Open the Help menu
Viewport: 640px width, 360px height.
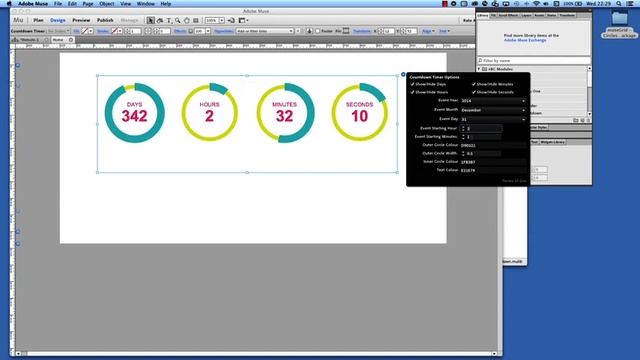[166, 4]
